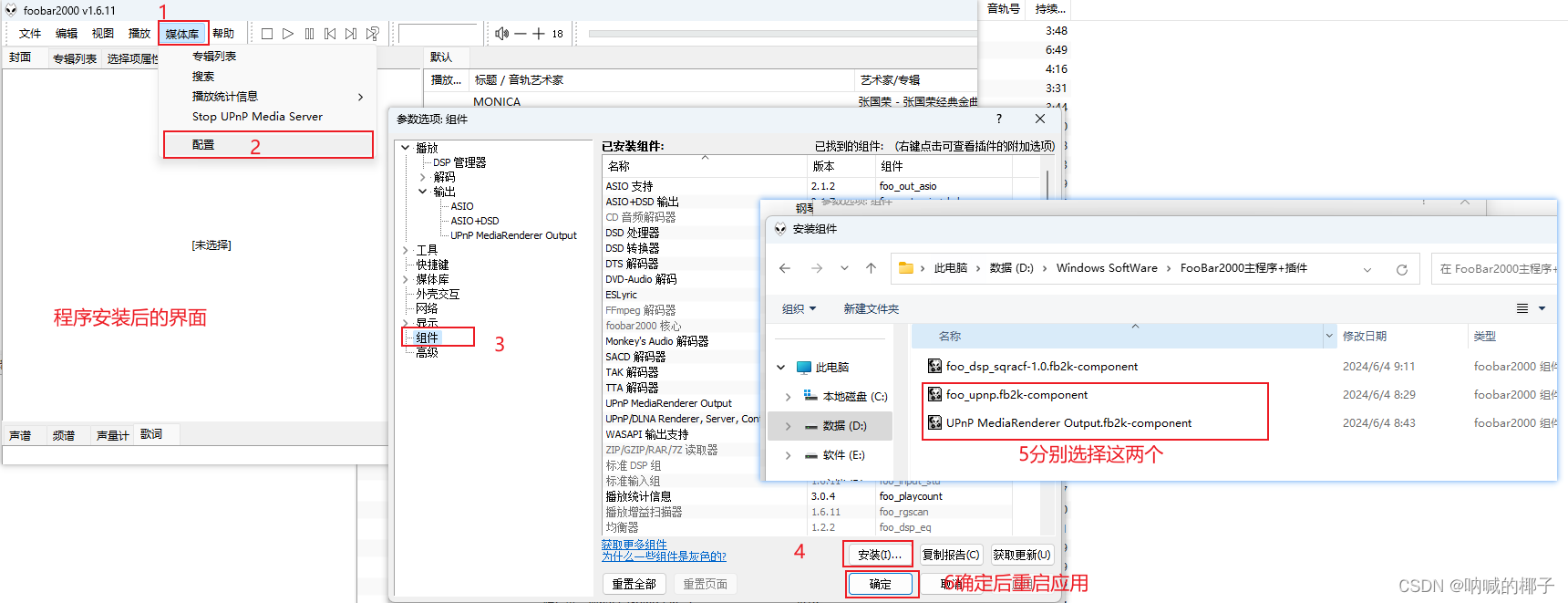The height and width of the screenshot is (603, 1568).
Task: Click the 获取更新(U) button
Action: click(x=1022, y=555)
